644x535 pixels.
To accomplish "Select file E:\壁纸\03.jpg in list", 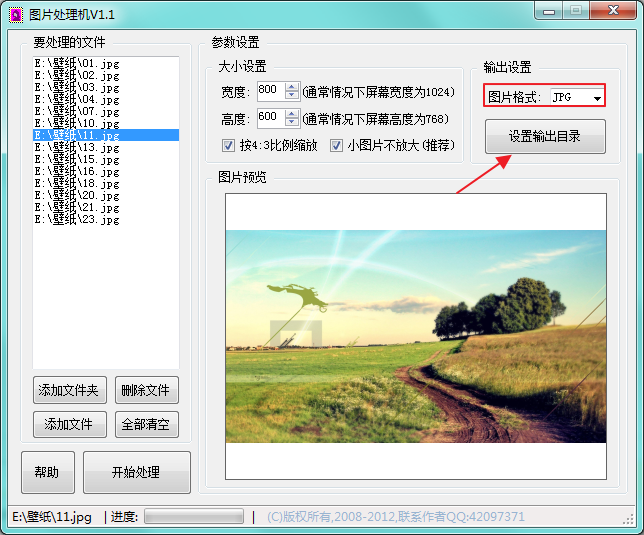I will (106, 87).
